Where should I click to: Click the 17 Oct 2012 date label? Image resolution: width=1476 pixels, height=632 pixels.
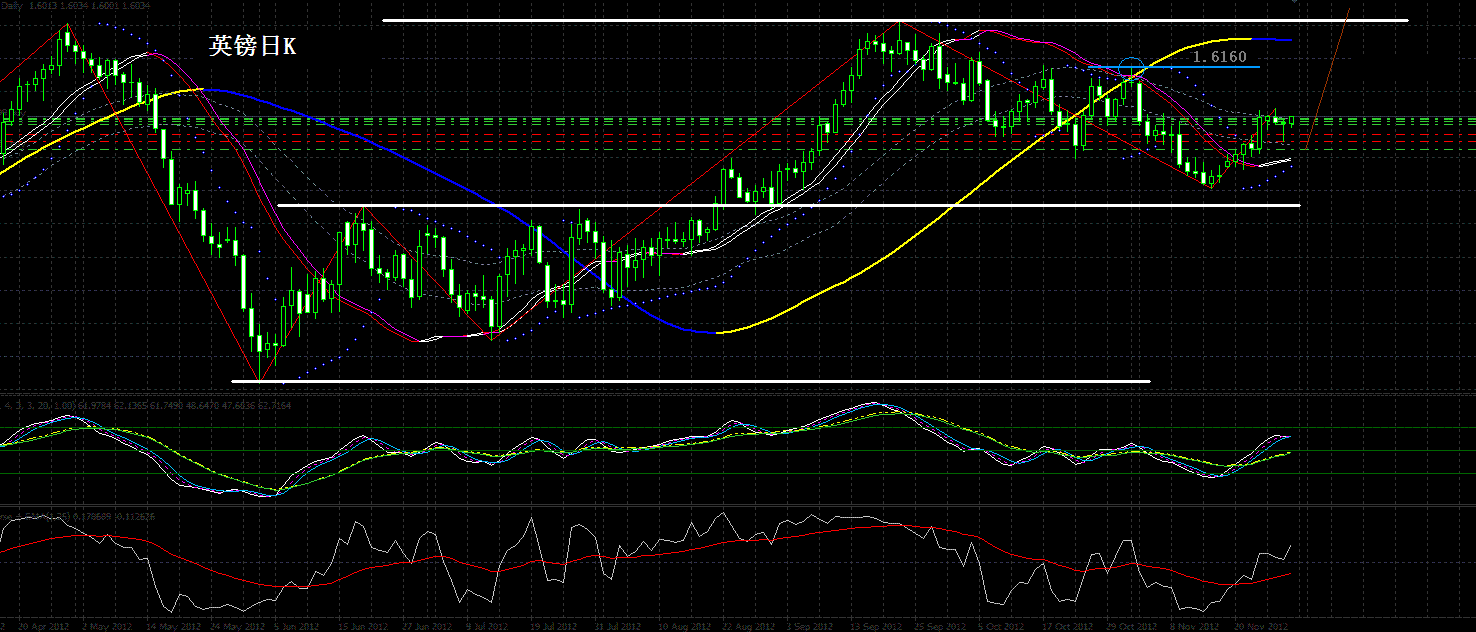coord(1068,627)
